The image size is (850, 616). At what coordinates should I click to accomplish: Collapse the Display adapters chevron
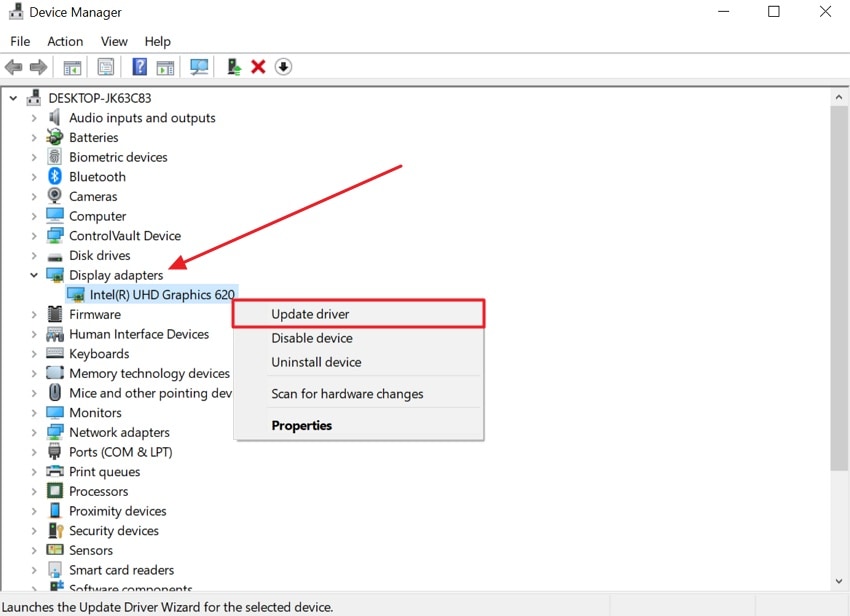tap(34, 275)
